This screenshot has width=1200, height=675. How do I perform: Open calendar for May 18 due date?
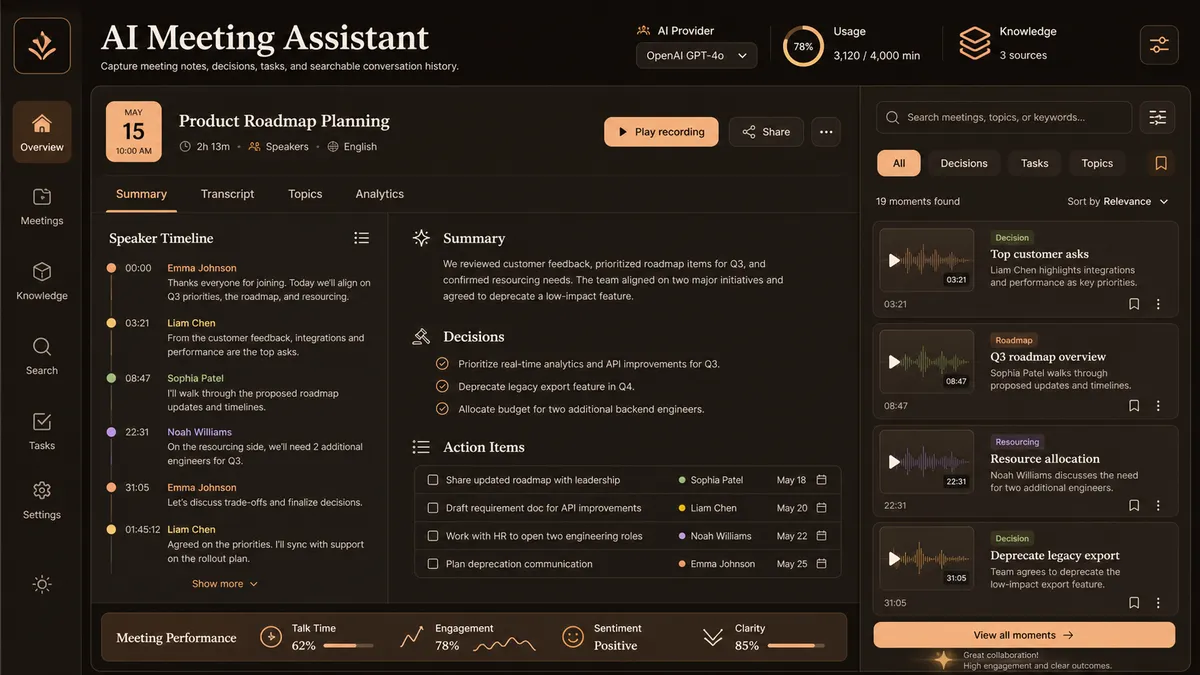(x=821, y=480)
